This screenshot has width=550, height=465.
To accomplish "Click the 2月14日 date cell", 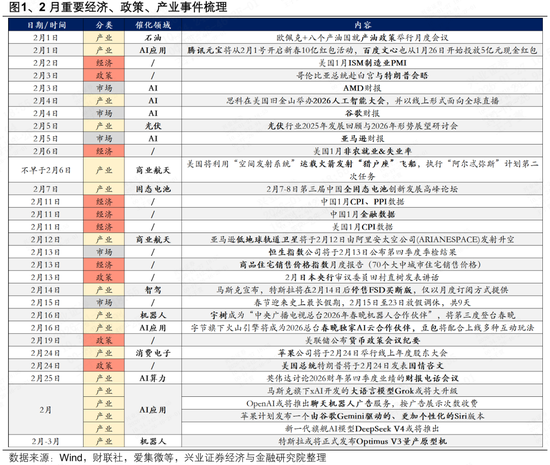I will (46, 290).
